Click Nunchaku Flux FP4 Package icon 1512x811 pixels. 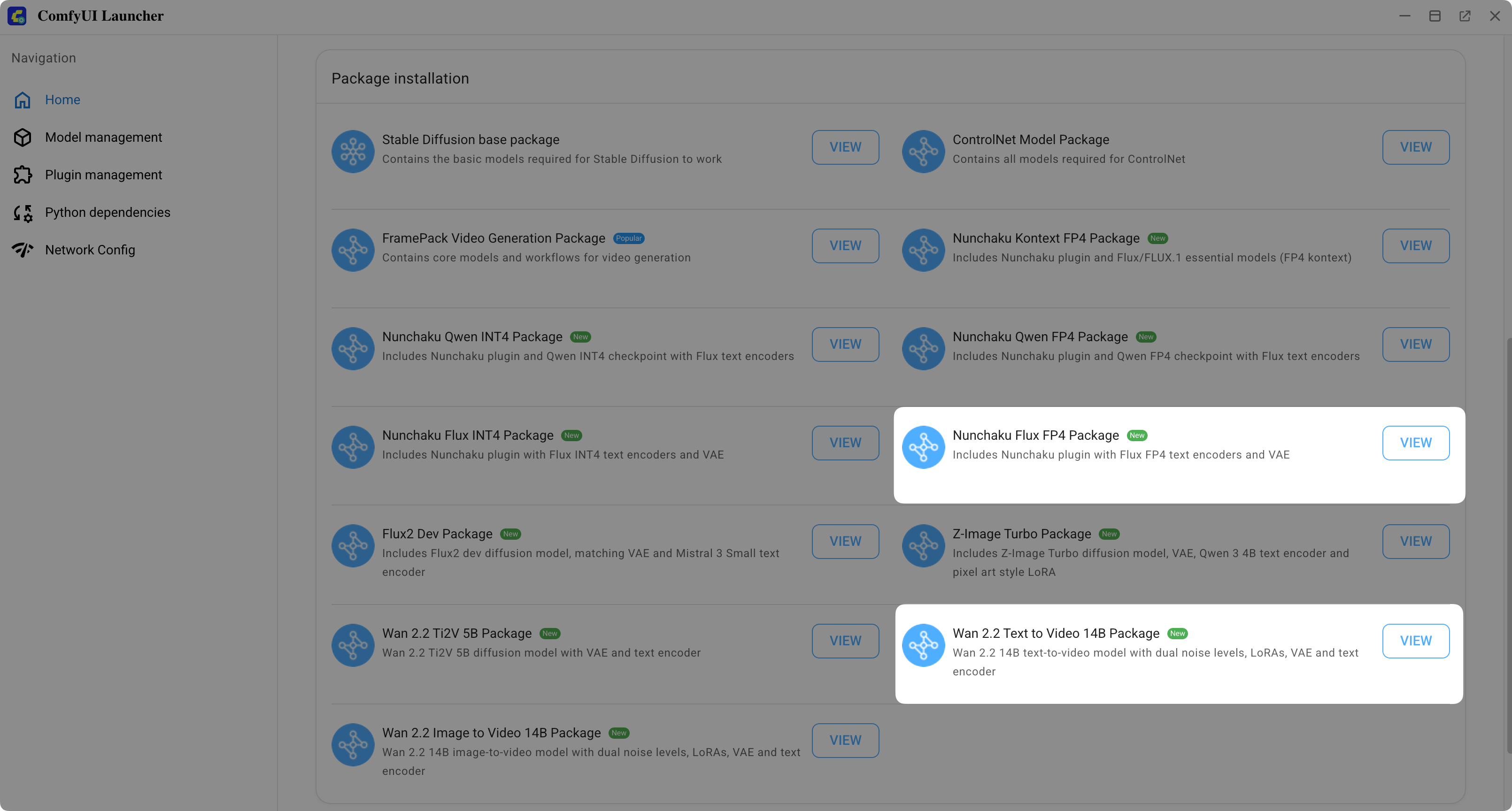(x=923, y=447)
